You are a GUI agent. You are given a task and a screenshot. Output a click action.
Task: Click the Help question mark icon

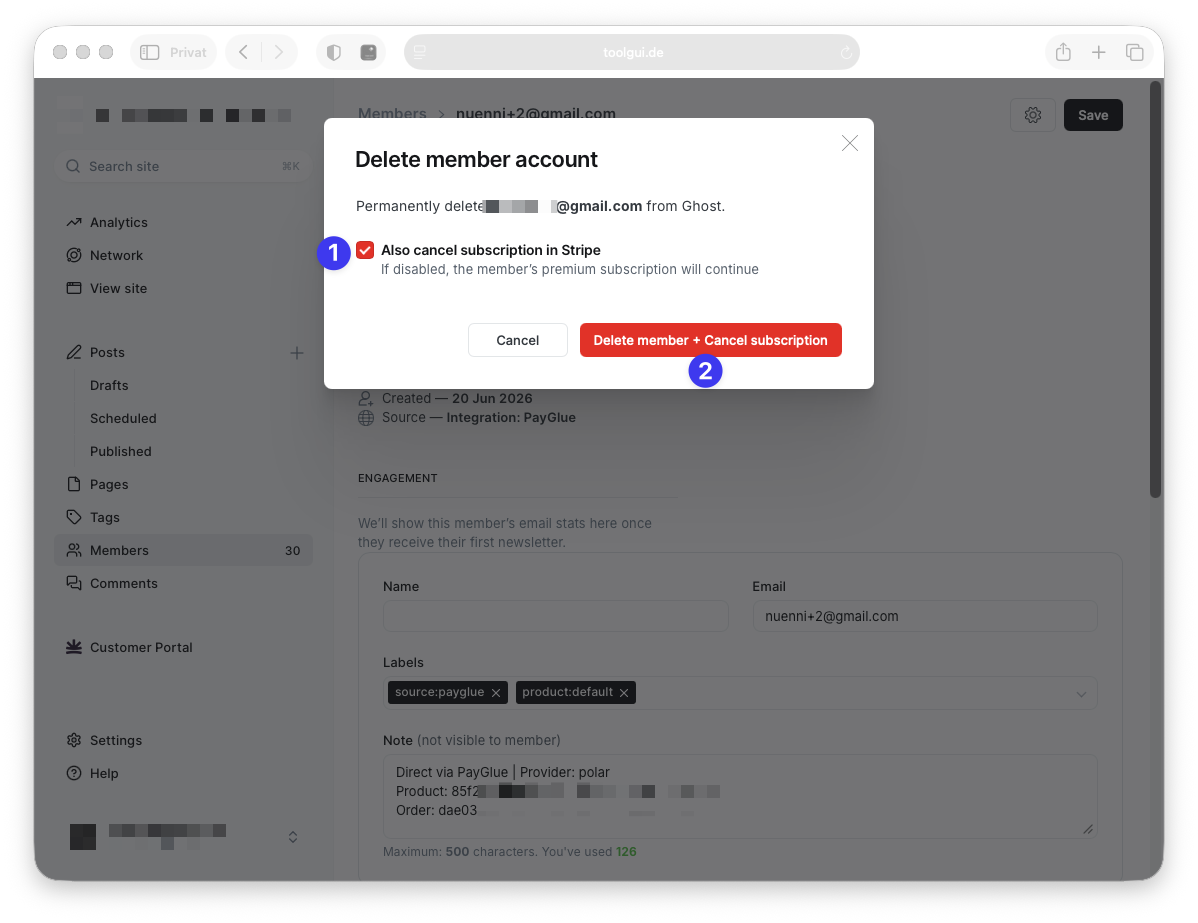coord(73,773)
